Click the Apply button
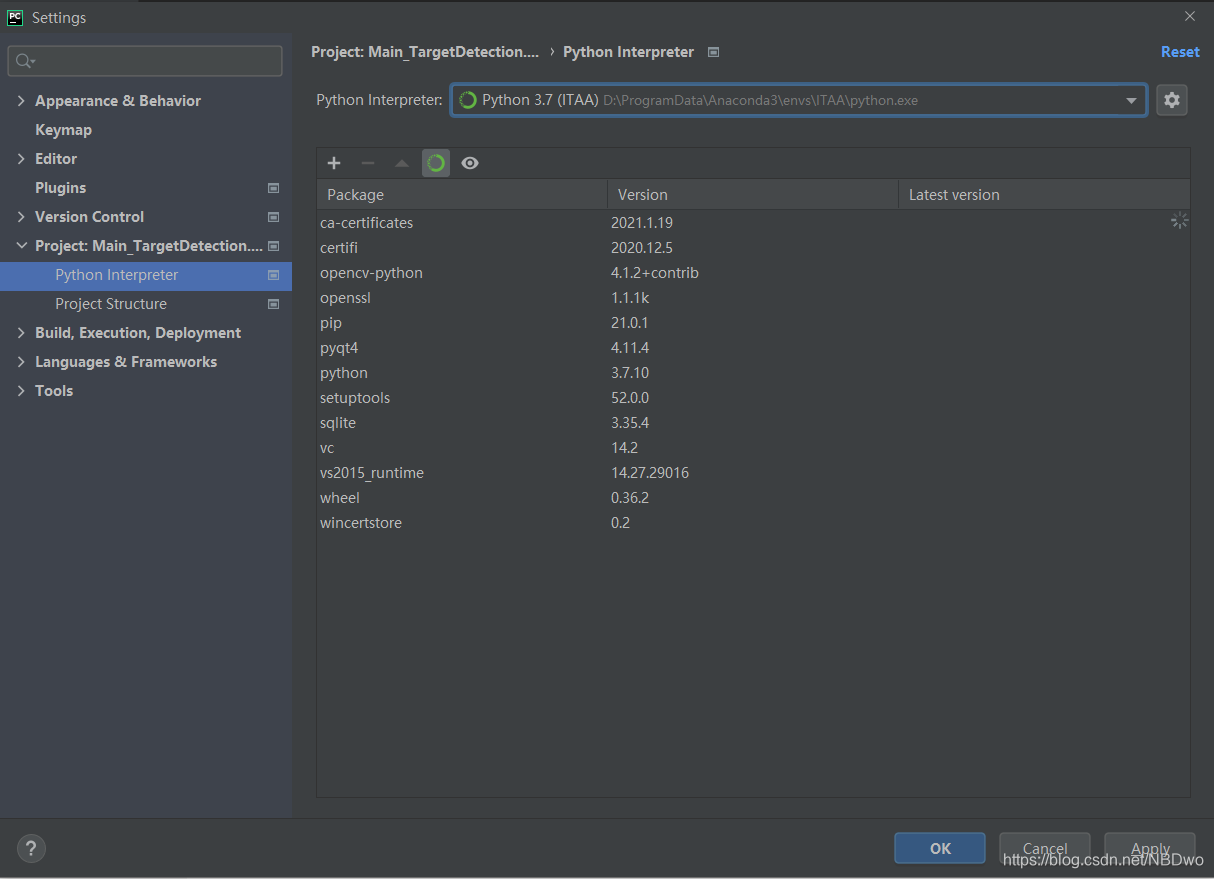Viewport: 1214px width, 879px height. 1150,848
